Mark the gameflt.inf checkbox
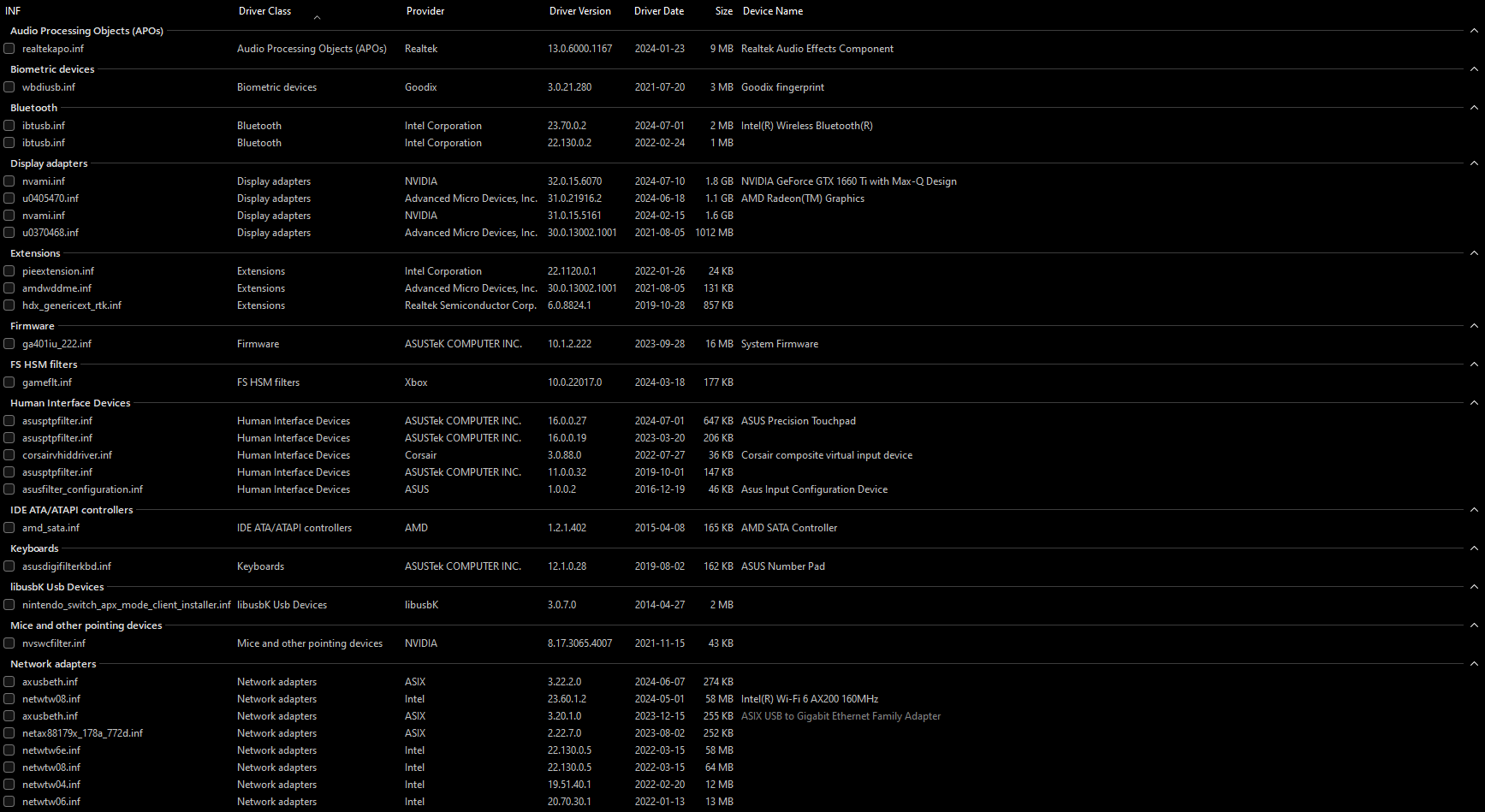The width and height of the screenshot is (1485, 812). pos(9,382)
